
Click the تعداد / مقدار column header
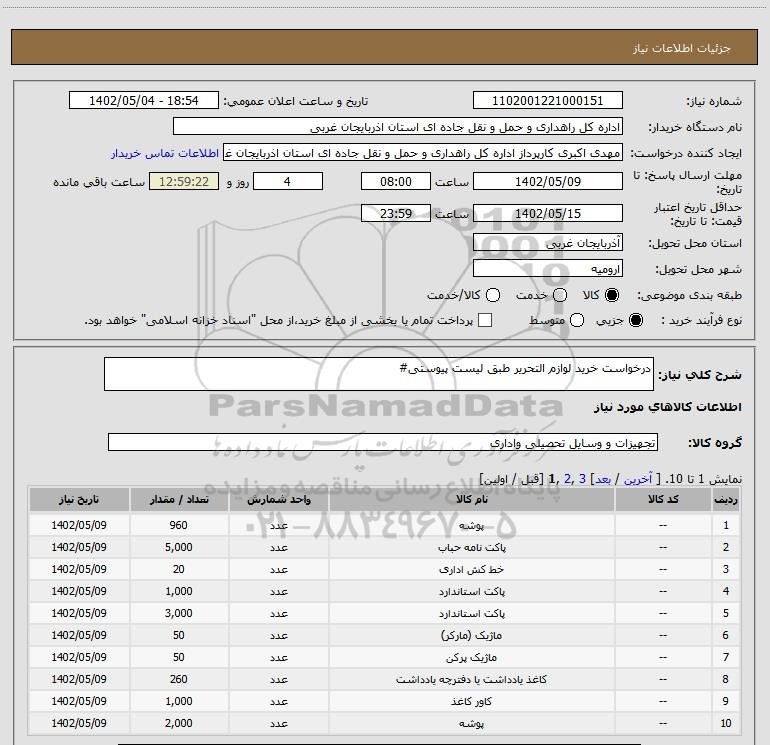point(179,499)
